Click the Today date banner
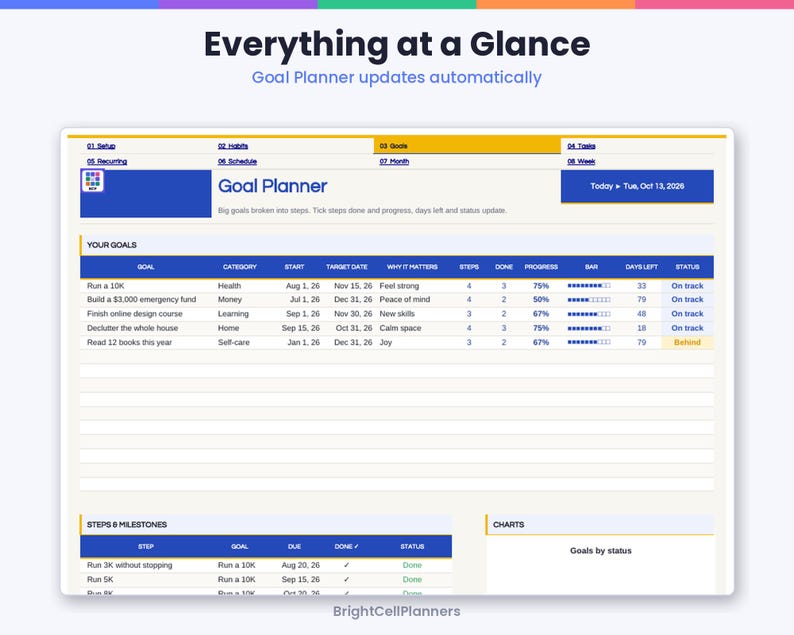794x635 pixels. coord(637,186)
